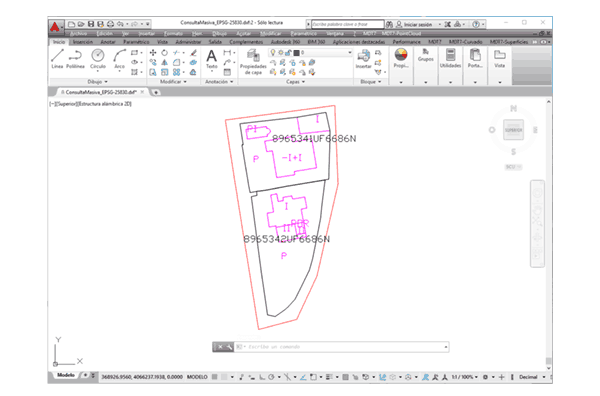Switch to the Insertar ribbon tab

[x=83, y=42]
